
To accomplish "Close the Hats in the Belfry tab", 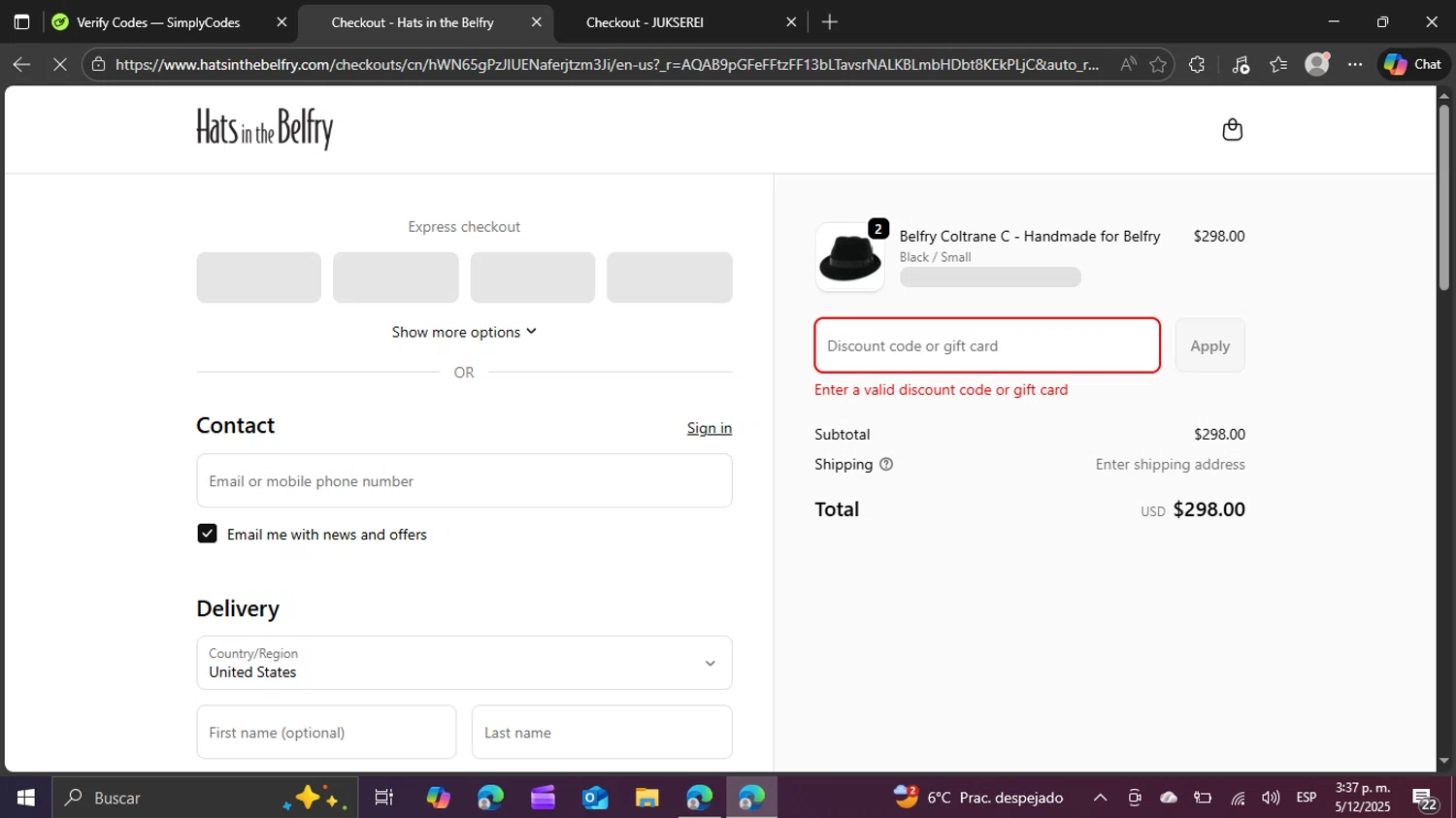I will pyautogui.click(x=536, y=21).
